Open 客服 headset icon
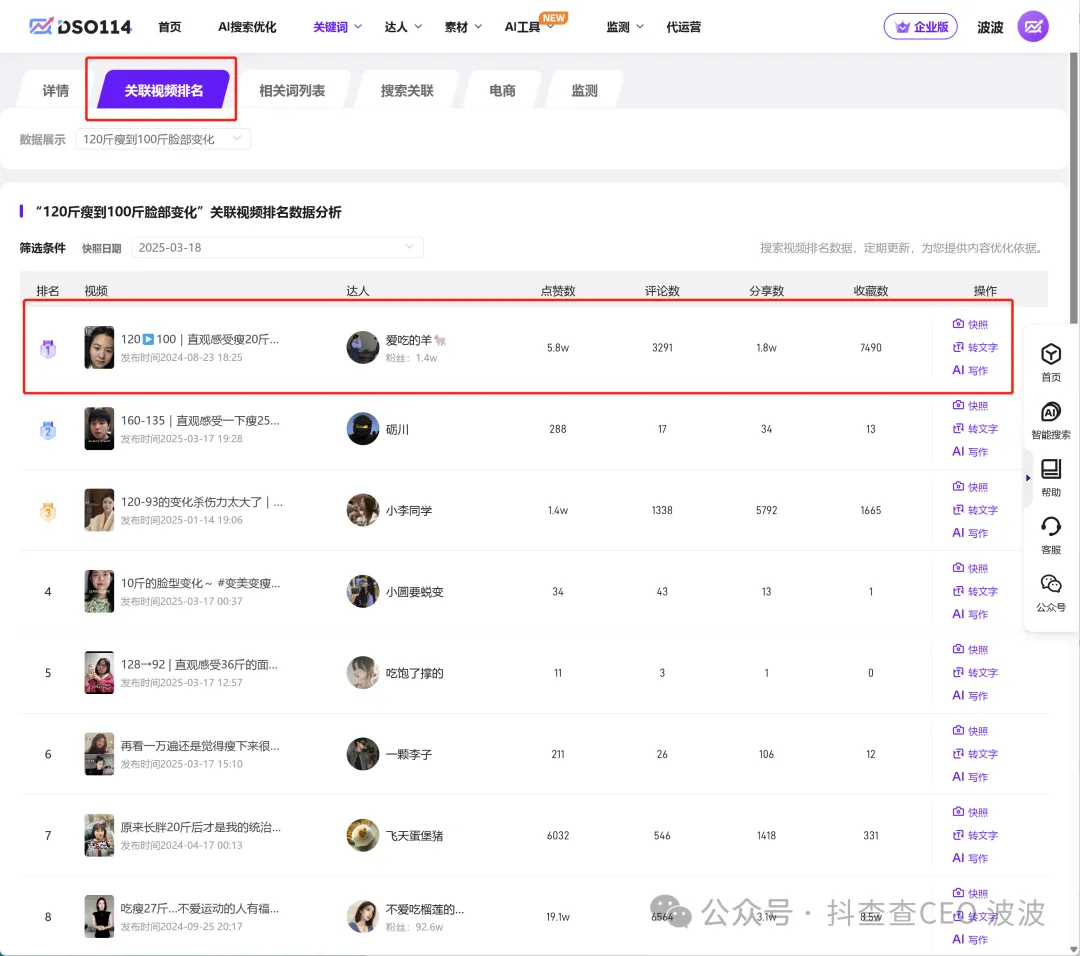 1050,526
